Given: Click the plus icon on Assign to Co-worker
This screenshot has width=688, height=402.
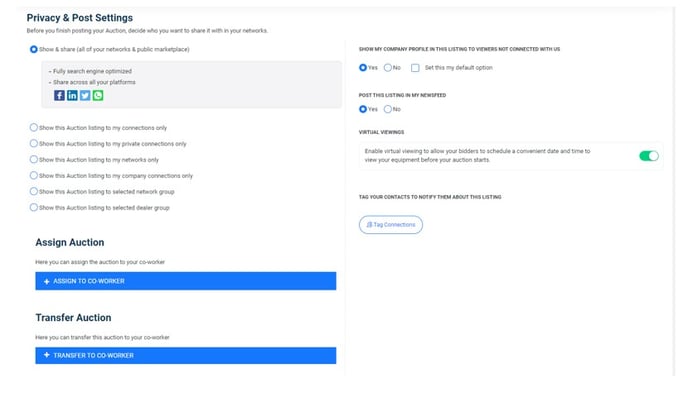Looking at the screenshot, I should coord(46,281).
